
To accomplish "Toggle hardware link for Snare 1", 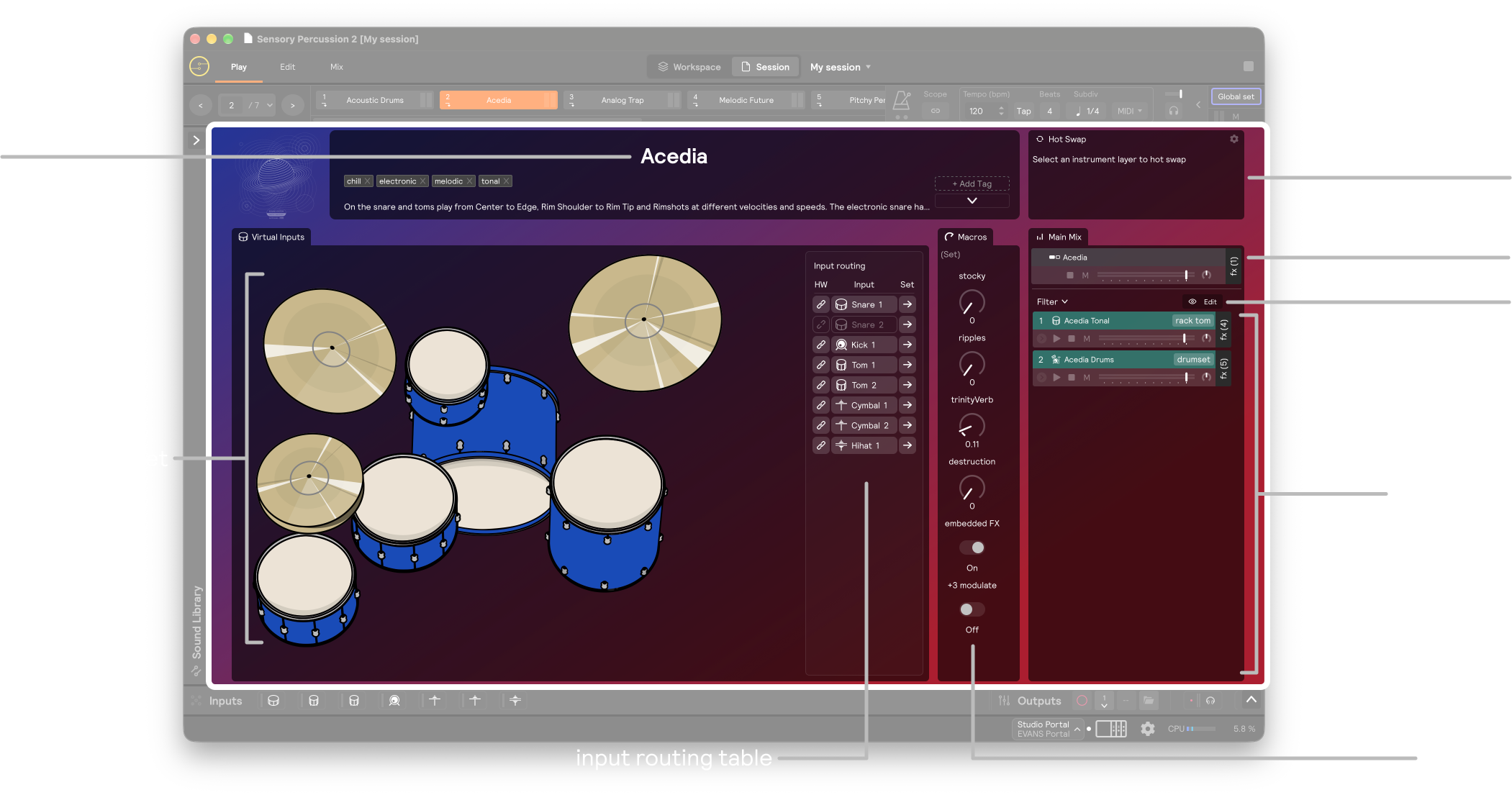I will pos(821,304).
